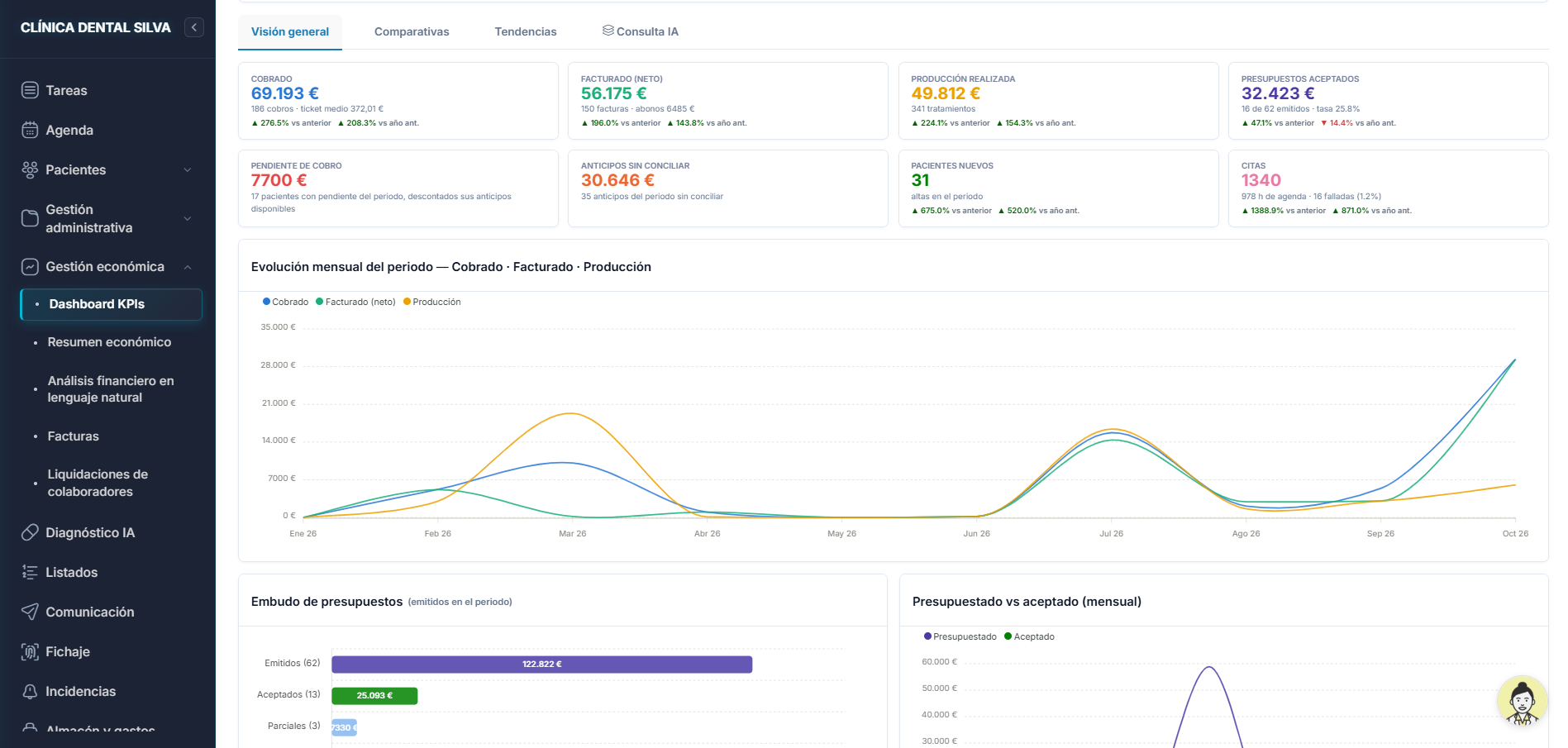Open the Consulta IA tab
This screenshot has width=1568, height=748.
[641, 31]
